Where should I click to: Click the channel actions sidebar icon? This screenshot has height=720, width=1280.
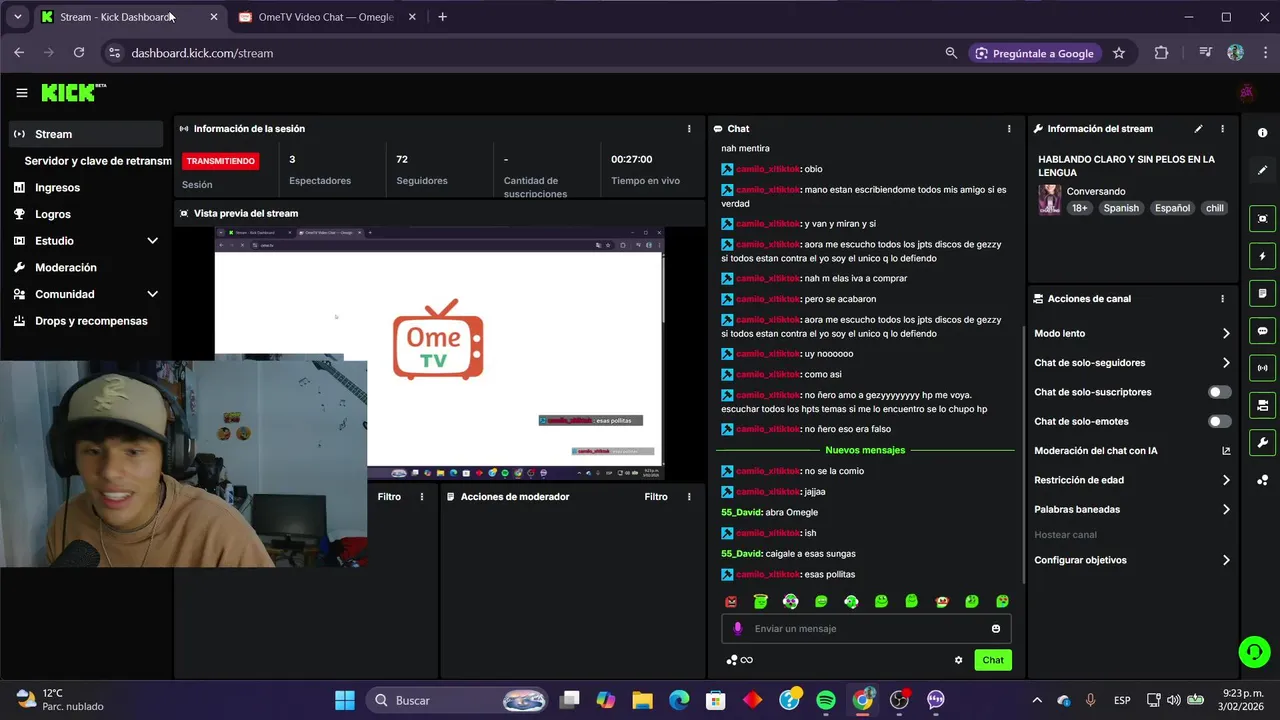tap(1263, 405)
